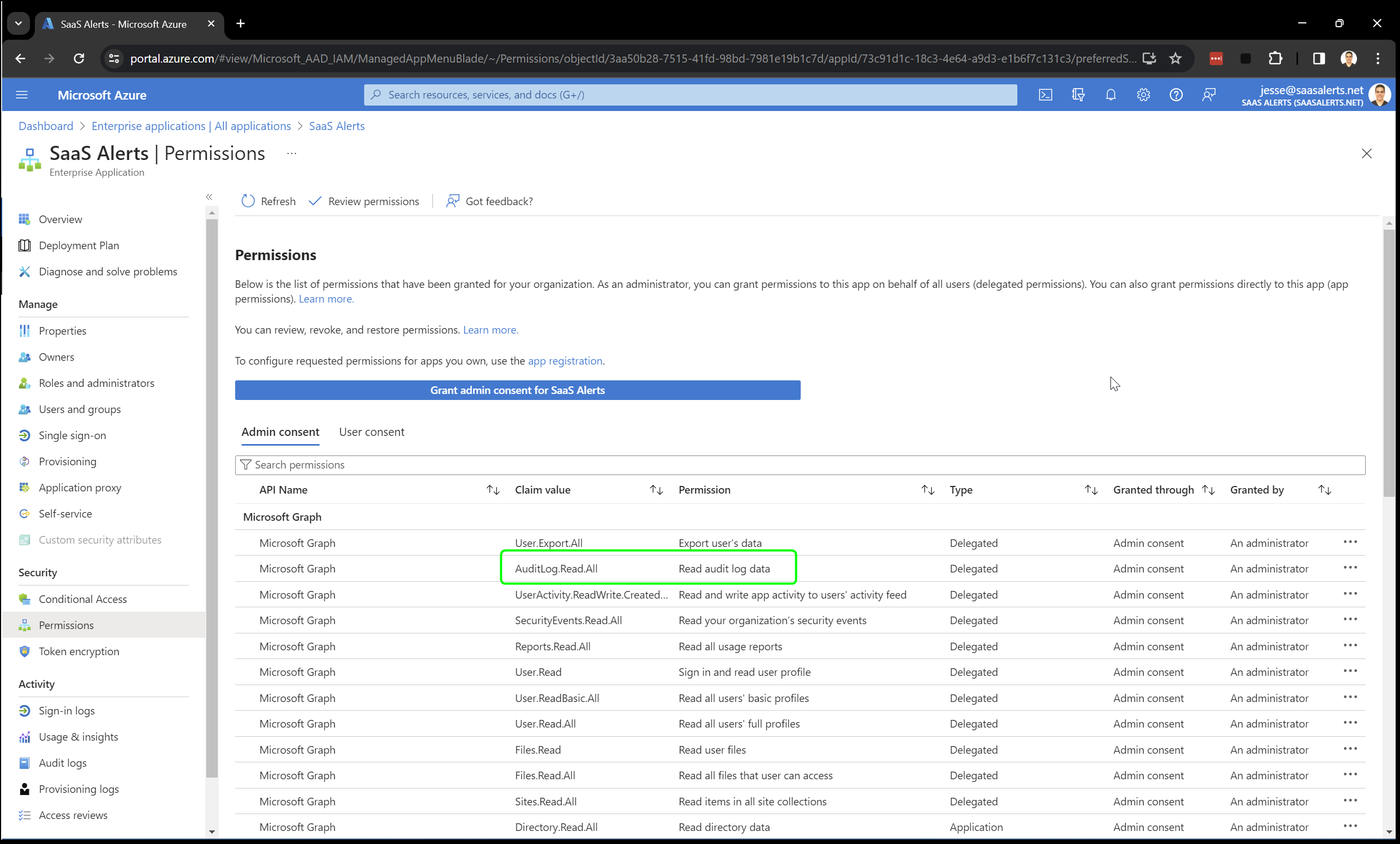The height and width of the screenshot is (844, 1400).
Task: Click Grant admin consent for SaaS Alerts
Action: click(517, 390)
